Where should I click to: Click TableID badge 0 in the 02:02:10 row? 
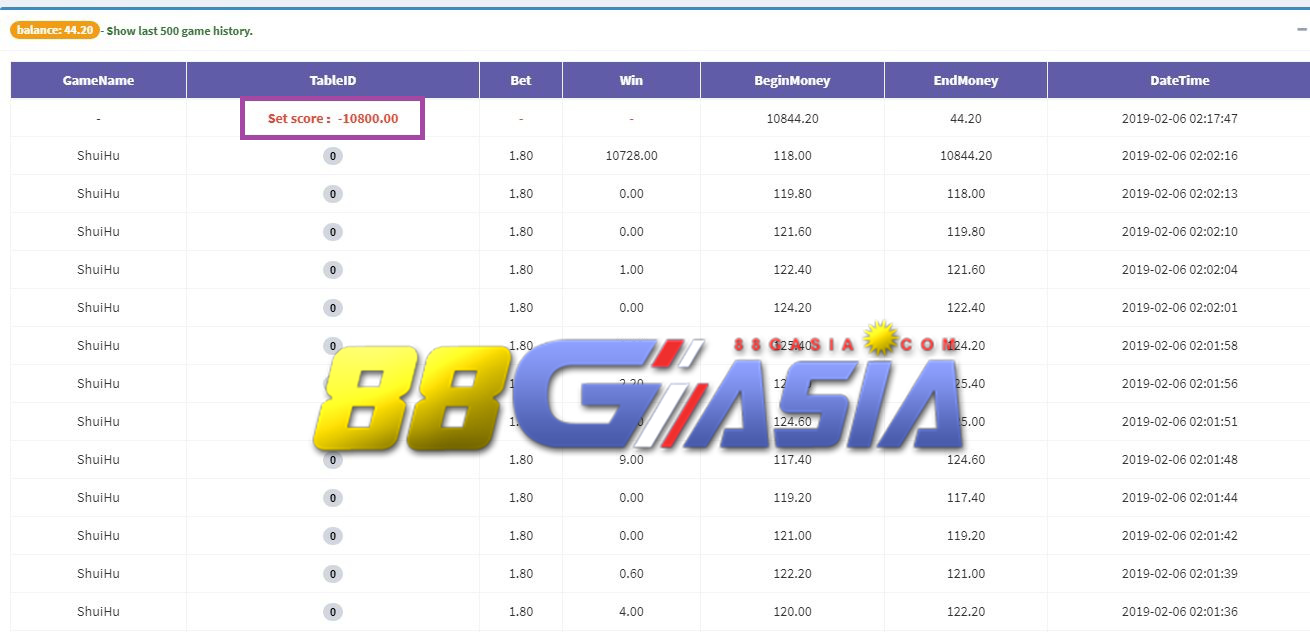point(333,232)
